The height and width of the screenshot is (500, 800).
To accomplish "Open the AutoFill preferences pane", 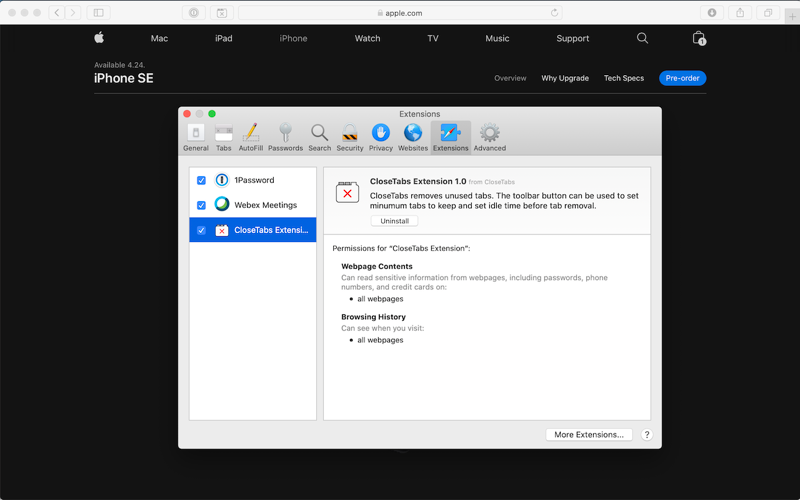I will click(x=251, y=138).
